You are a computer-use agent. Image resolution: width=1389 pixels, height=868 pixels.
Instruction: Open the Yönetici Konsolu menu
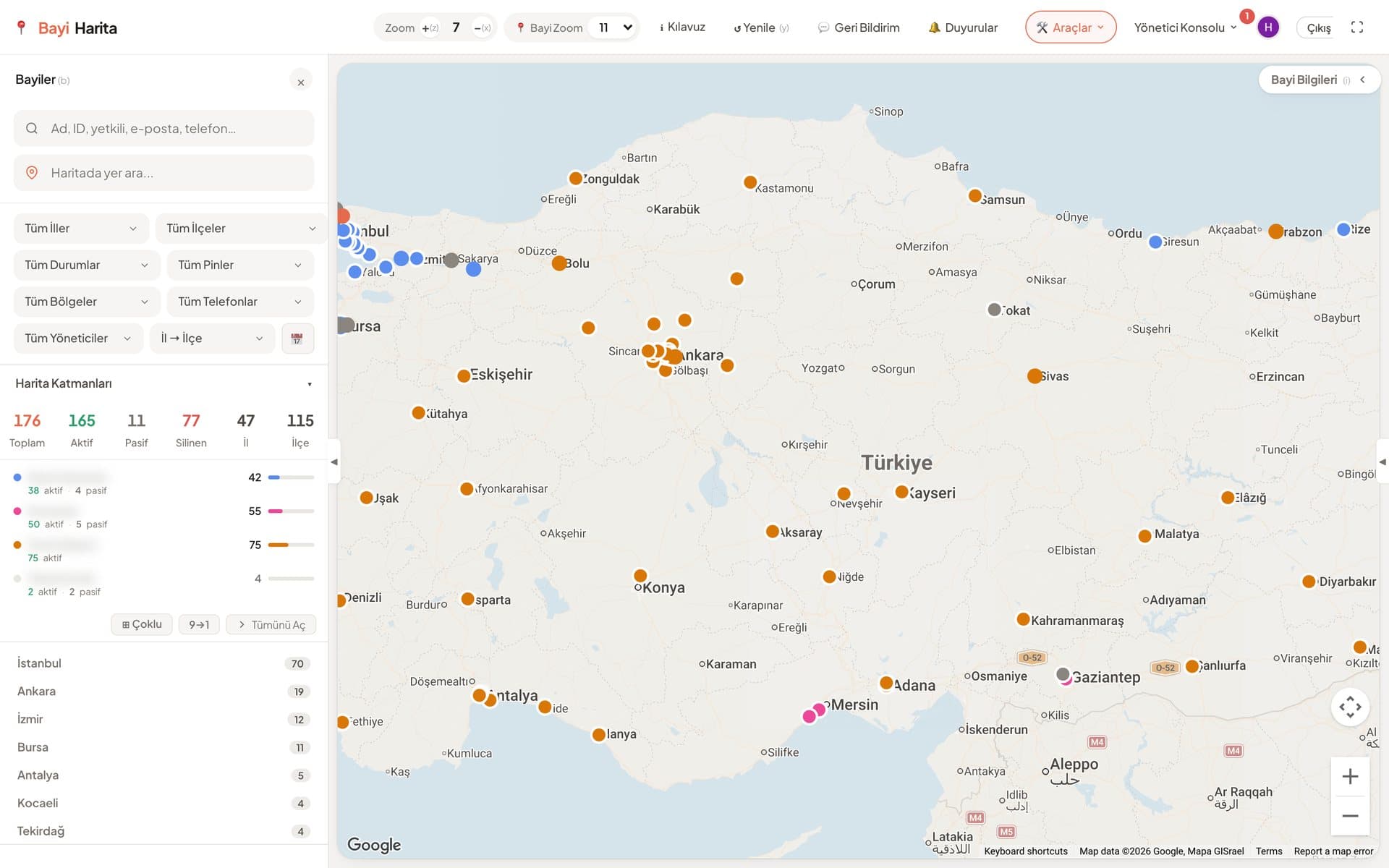tap(1185, 27)
